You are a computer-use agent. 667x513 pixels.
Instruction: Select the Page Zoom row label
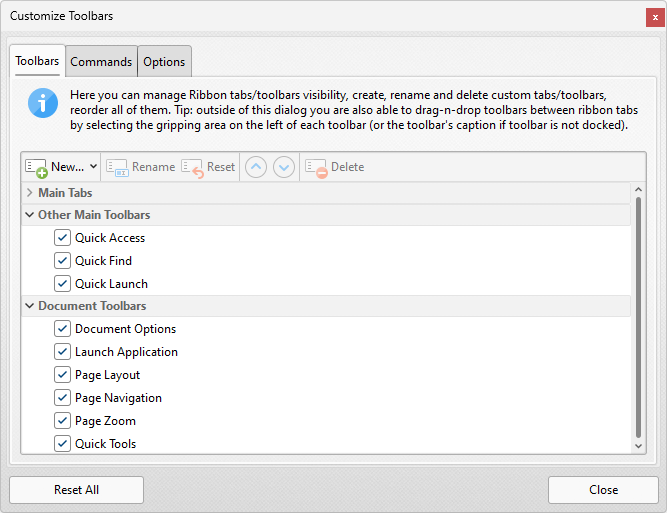(x=105, y=421)
